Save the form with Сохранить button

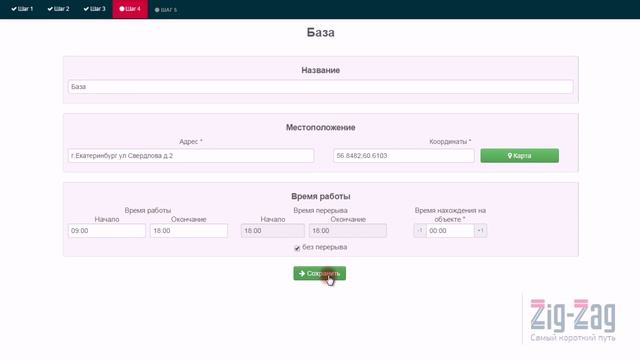(320, 273)
